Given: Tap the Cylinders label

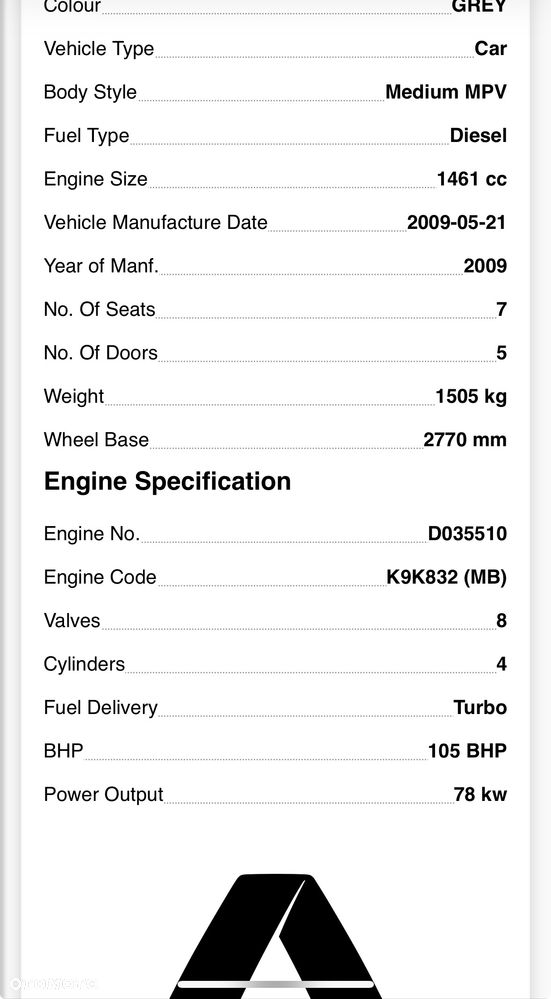Looking at the screenshot, I should pyautogui.click(x=84, y=665).
